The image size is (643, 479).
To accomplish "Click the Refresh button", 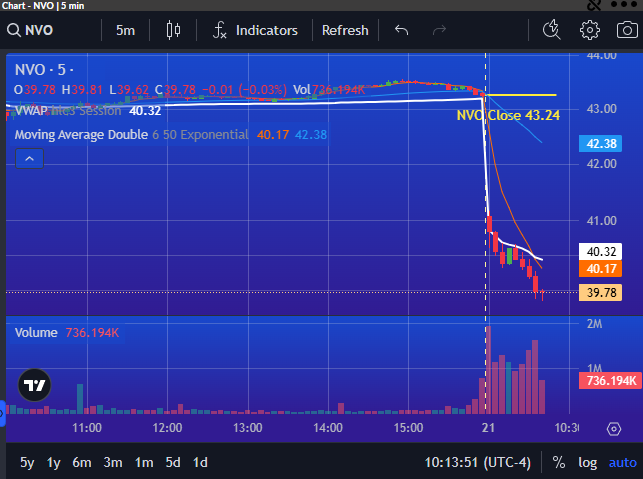I will (345, 30).
